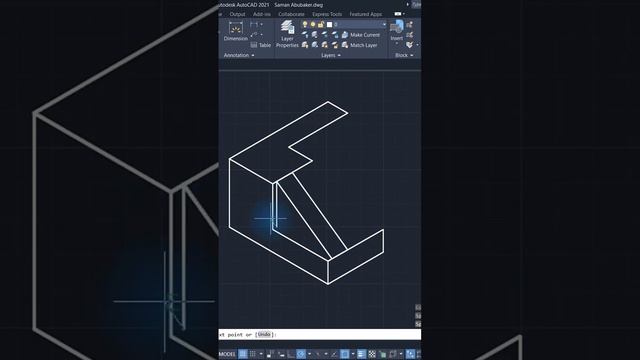Open snap settings dropdown arrow
This screenshot has height=360, width=640.
coord(261,354)
